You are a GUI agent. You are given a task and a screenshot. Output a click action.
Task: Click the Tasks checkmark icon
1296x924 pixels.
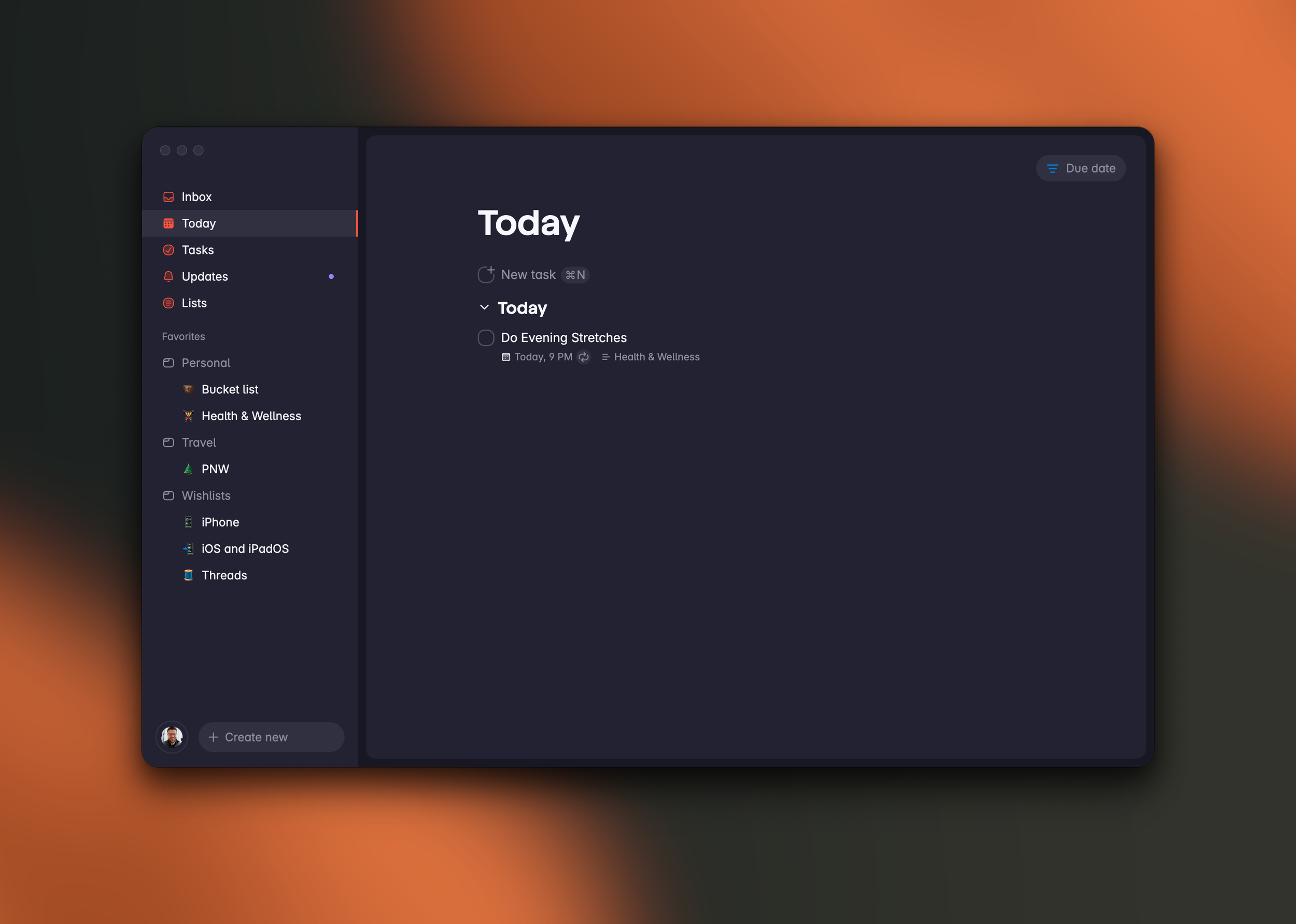(x=168, y=250)
